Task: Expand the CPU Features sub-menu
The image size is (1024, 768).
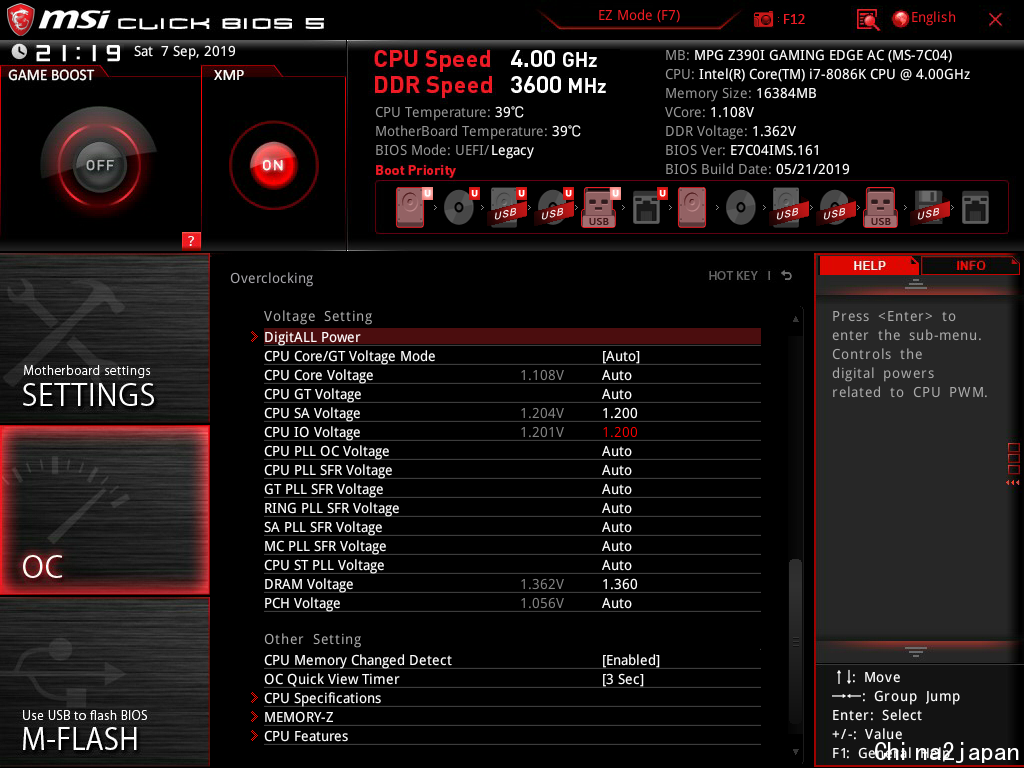Action: pyautogui.click(x=512, y=735)
